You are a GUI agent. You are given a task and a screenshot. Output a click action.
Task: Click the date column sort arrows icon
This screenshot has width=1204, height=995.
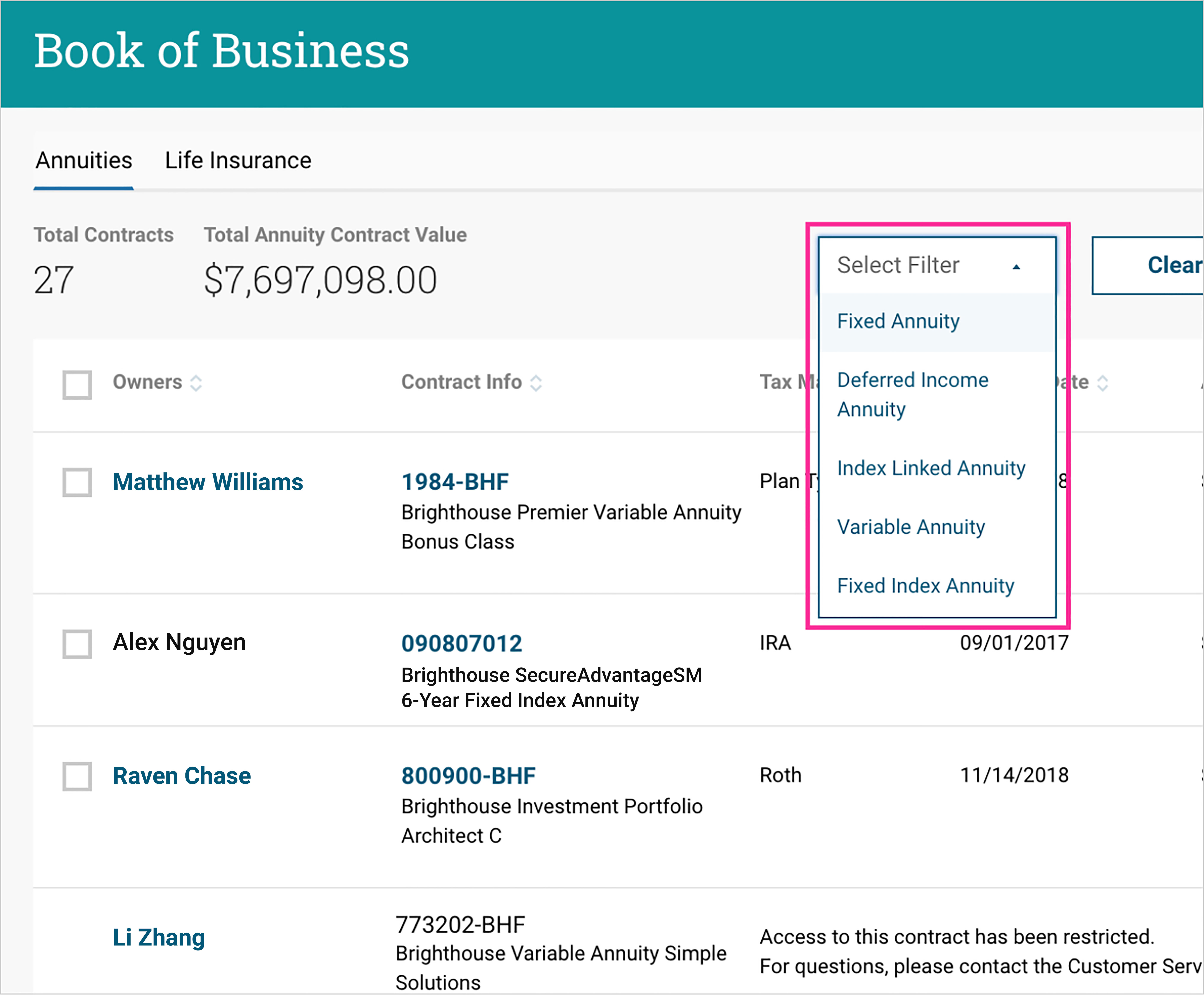point(1103,383)
